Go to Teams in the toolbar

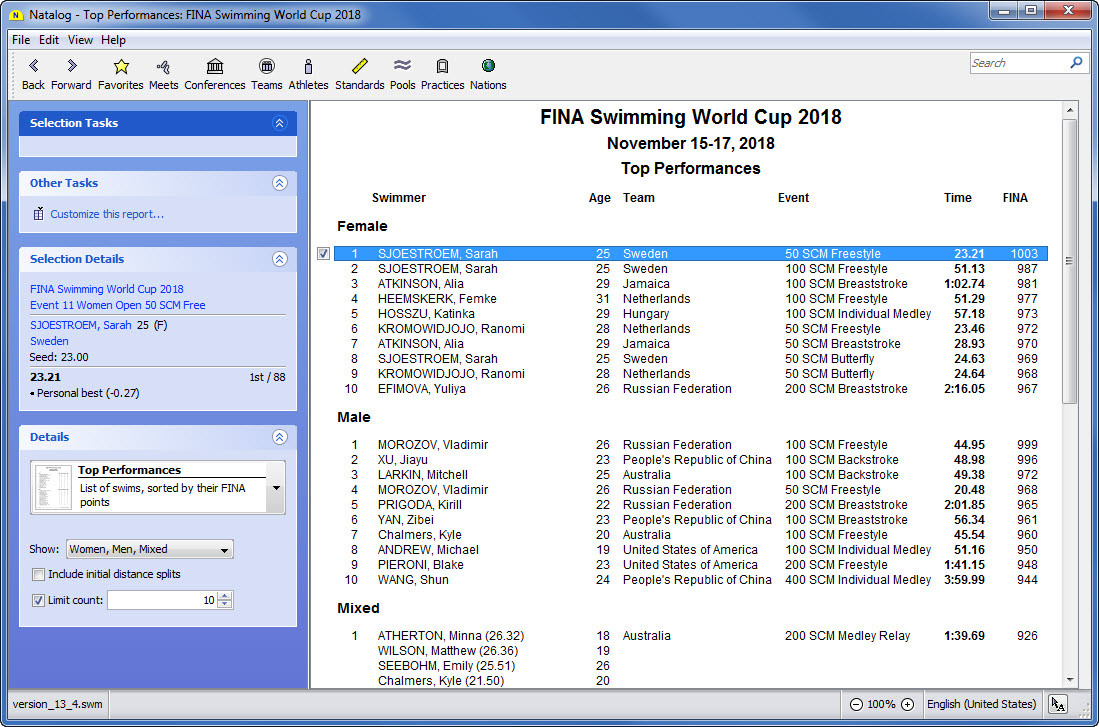pyautogui.click(x=266, y=67)
